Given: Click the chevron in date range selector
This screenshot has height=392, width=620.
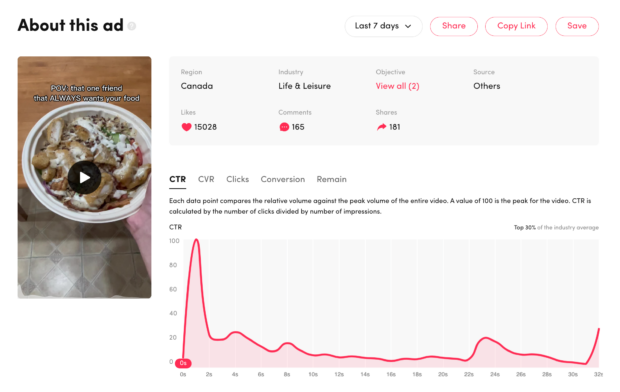Looking at the screenshot, I should (408, 27).
